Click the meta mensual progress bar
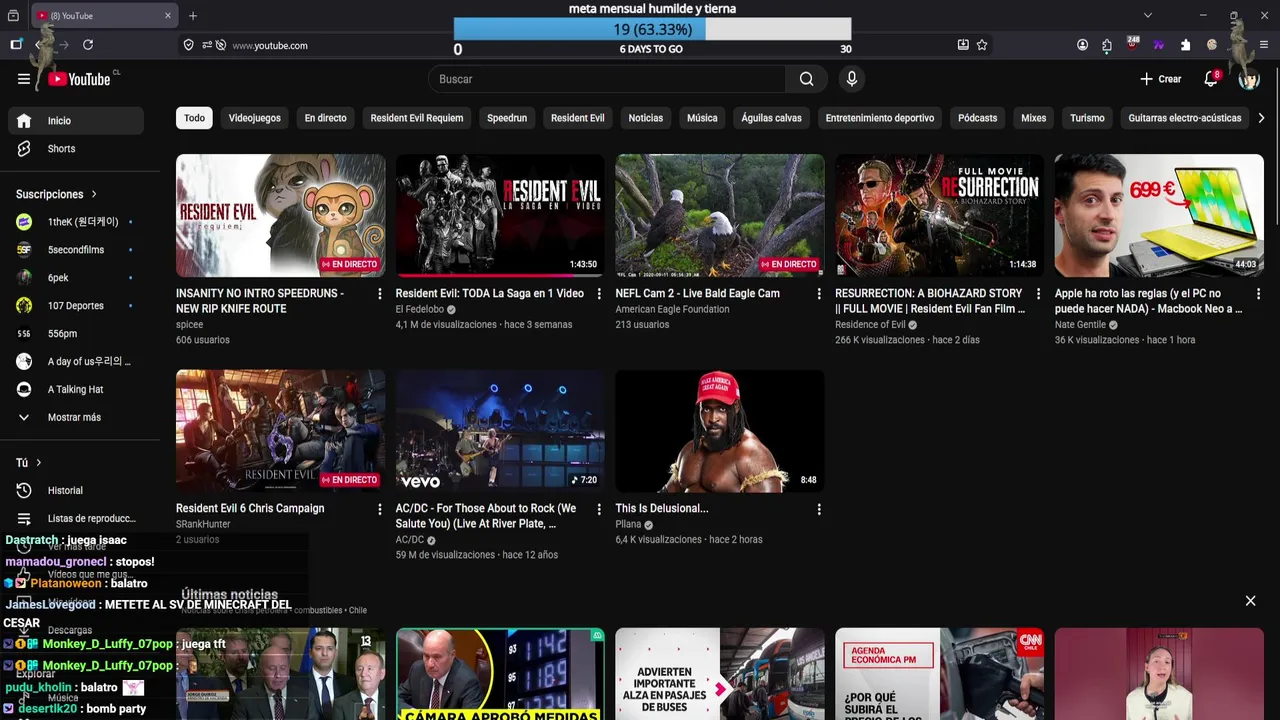The image size is (1280, 720). coord(652,30)
